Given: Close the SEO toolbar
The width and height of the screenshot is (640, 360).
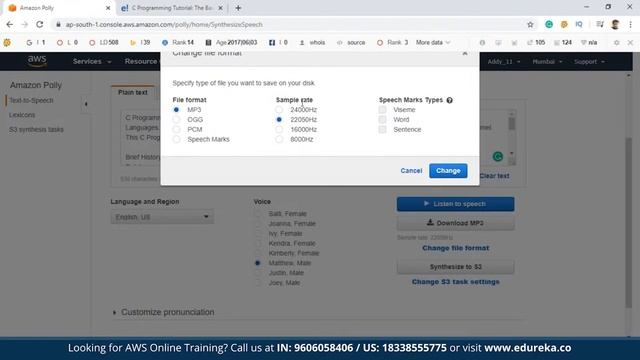Looking at the screenshot, I should tap(630, 42).
